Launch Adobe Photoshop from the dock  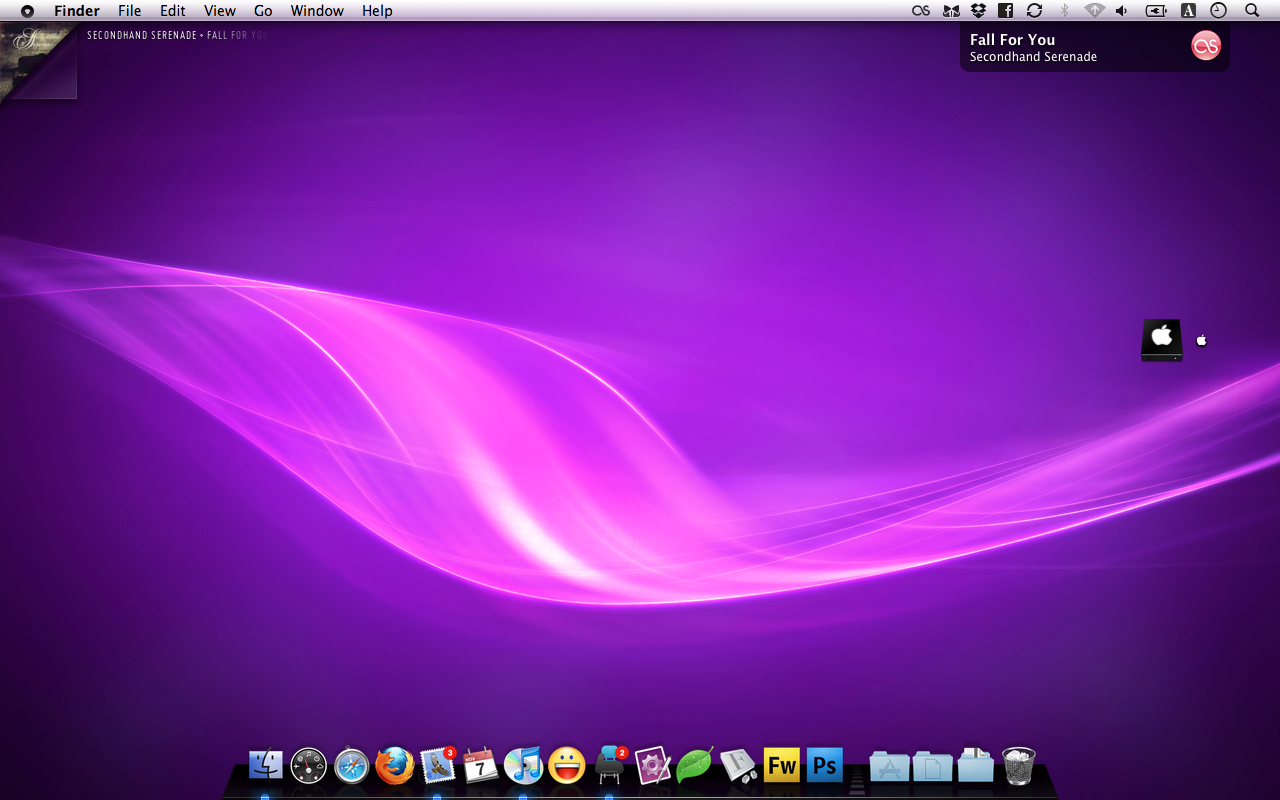(824, 766)
